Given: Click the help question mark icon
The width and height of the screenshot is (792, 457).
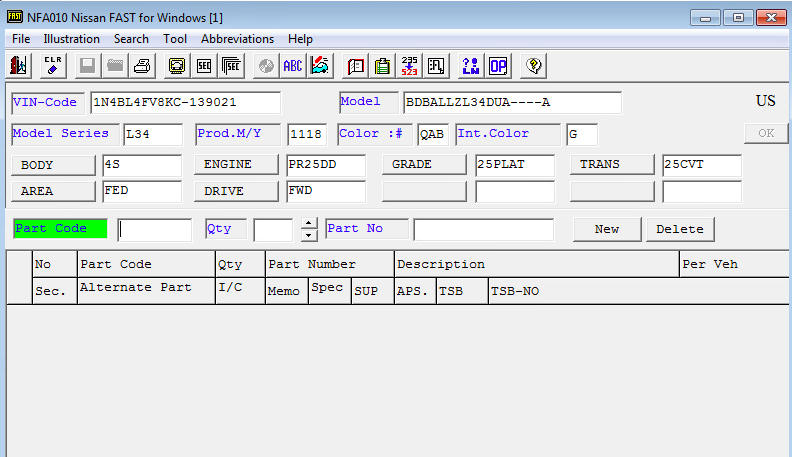Looking at the screenshot, I should click(534, 66).
